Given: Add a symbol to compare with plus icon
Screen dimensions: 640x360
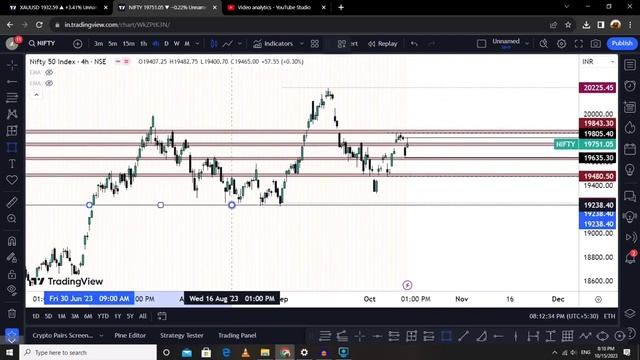Looking at the screenshot, I should coord(78,44).
